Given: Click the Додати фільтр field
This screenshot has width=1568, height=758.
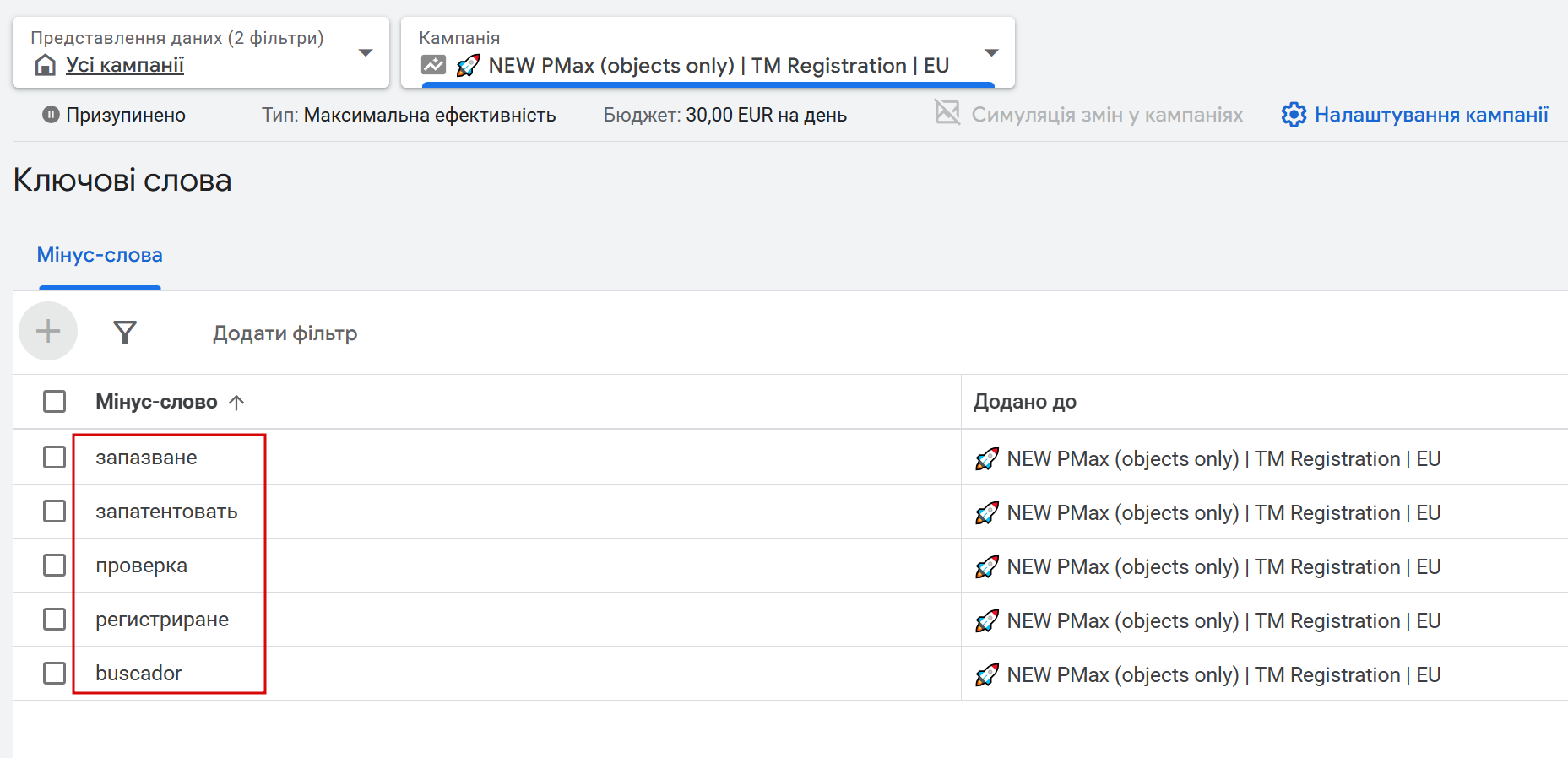Looking at the screenshot, I should pos(285,333).
